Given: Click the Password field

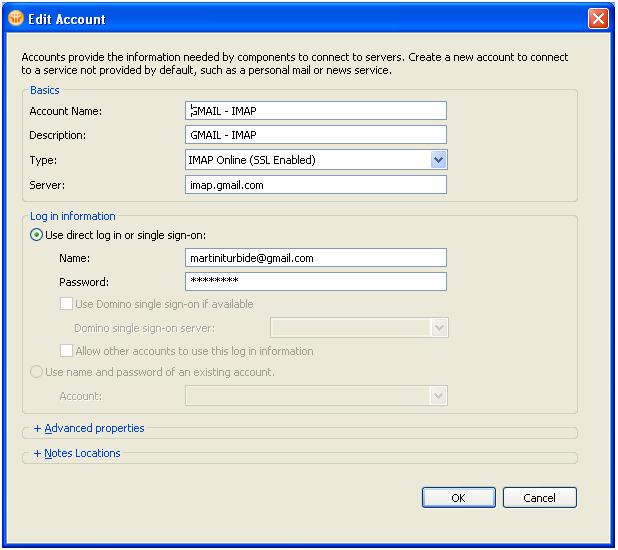Looking at the screenshot, I should pyautogui.click(x=316, y=282).
